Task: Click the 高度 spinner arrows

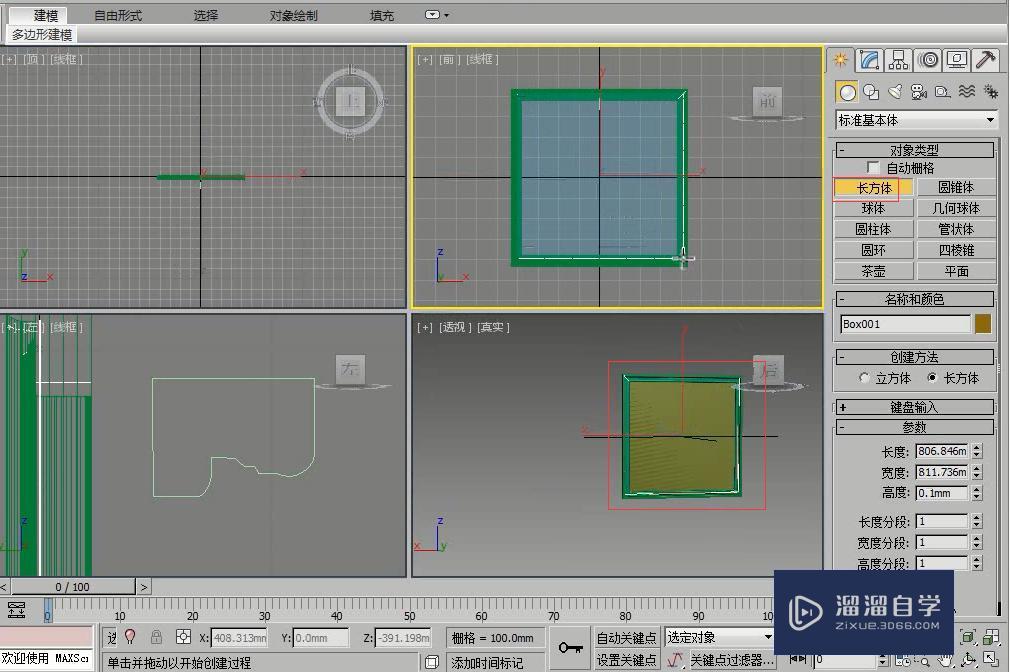Action: (977, 493)
